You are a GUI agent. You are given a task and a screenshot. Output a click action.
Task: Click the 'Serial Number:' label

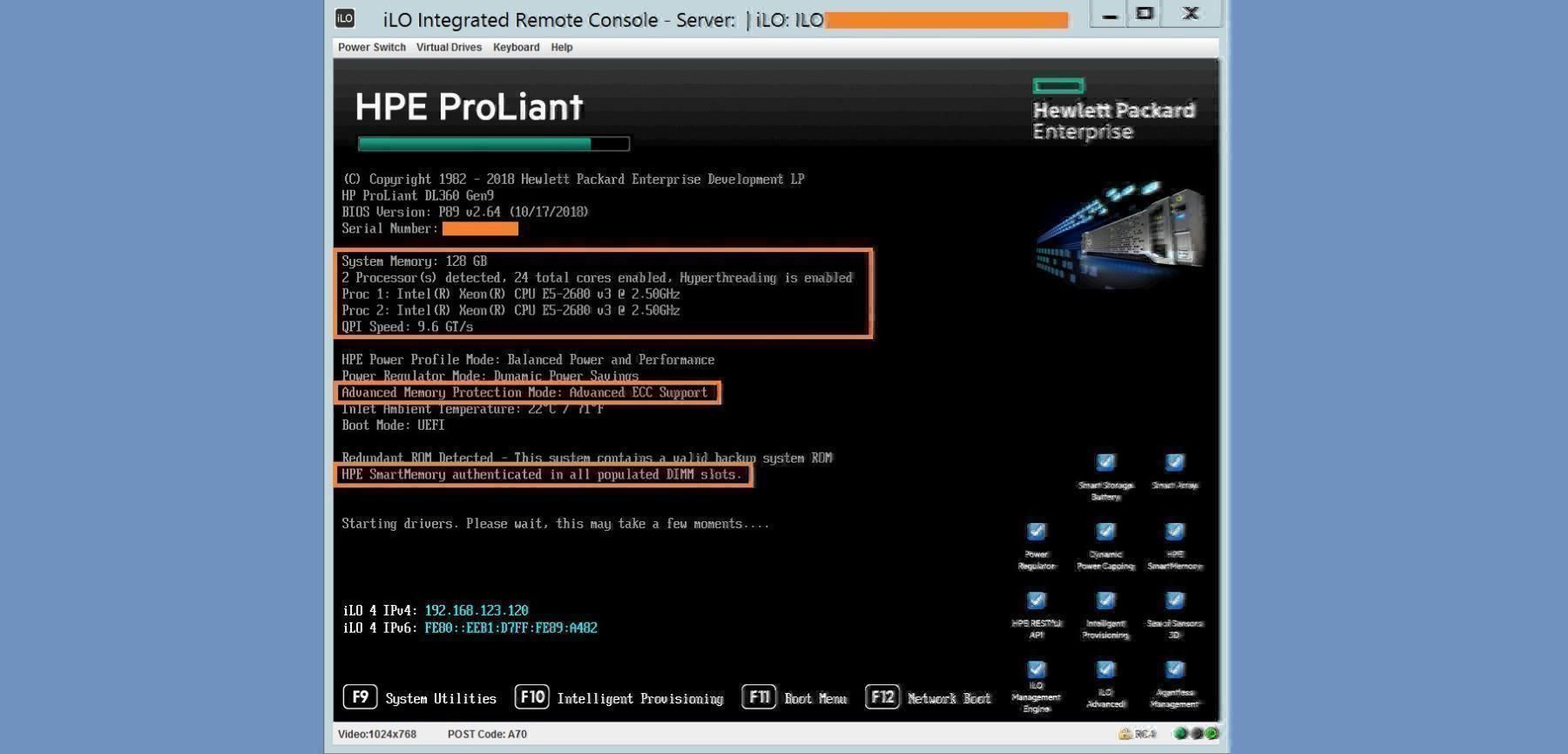coord(390,228)
